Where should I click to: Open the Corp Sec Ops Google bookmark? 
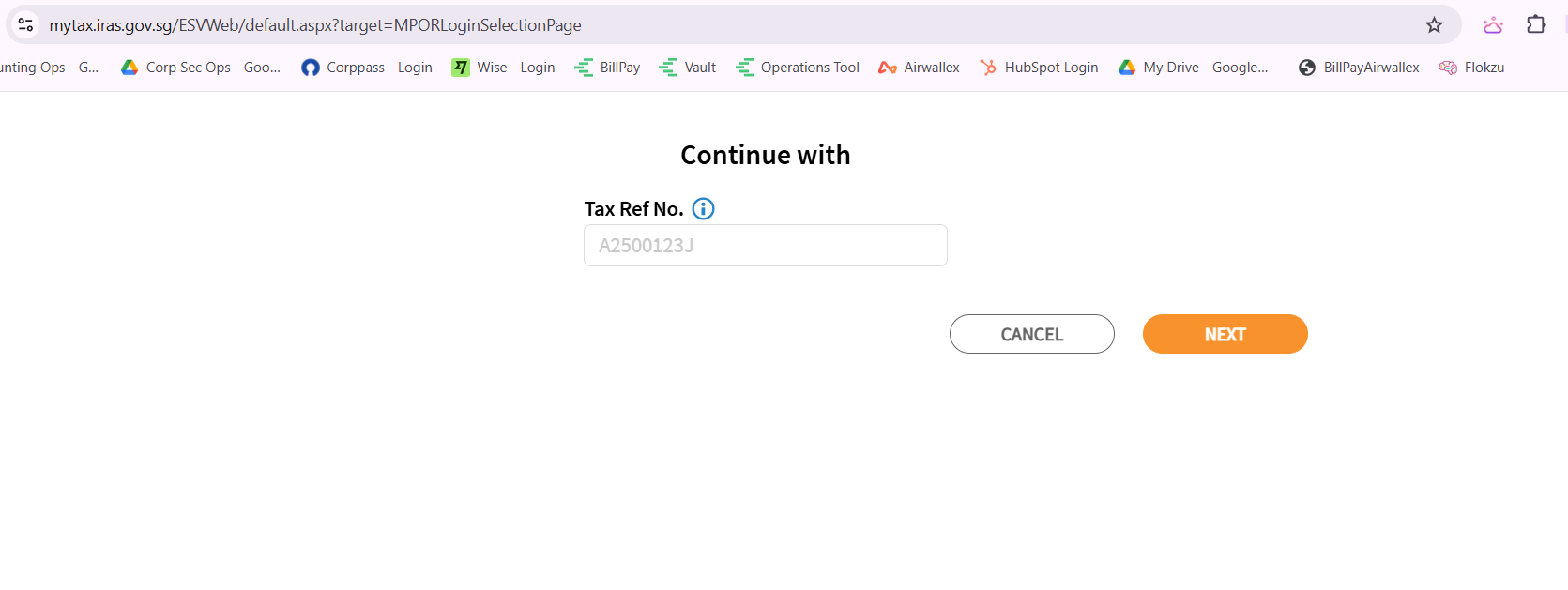[201, 68]
